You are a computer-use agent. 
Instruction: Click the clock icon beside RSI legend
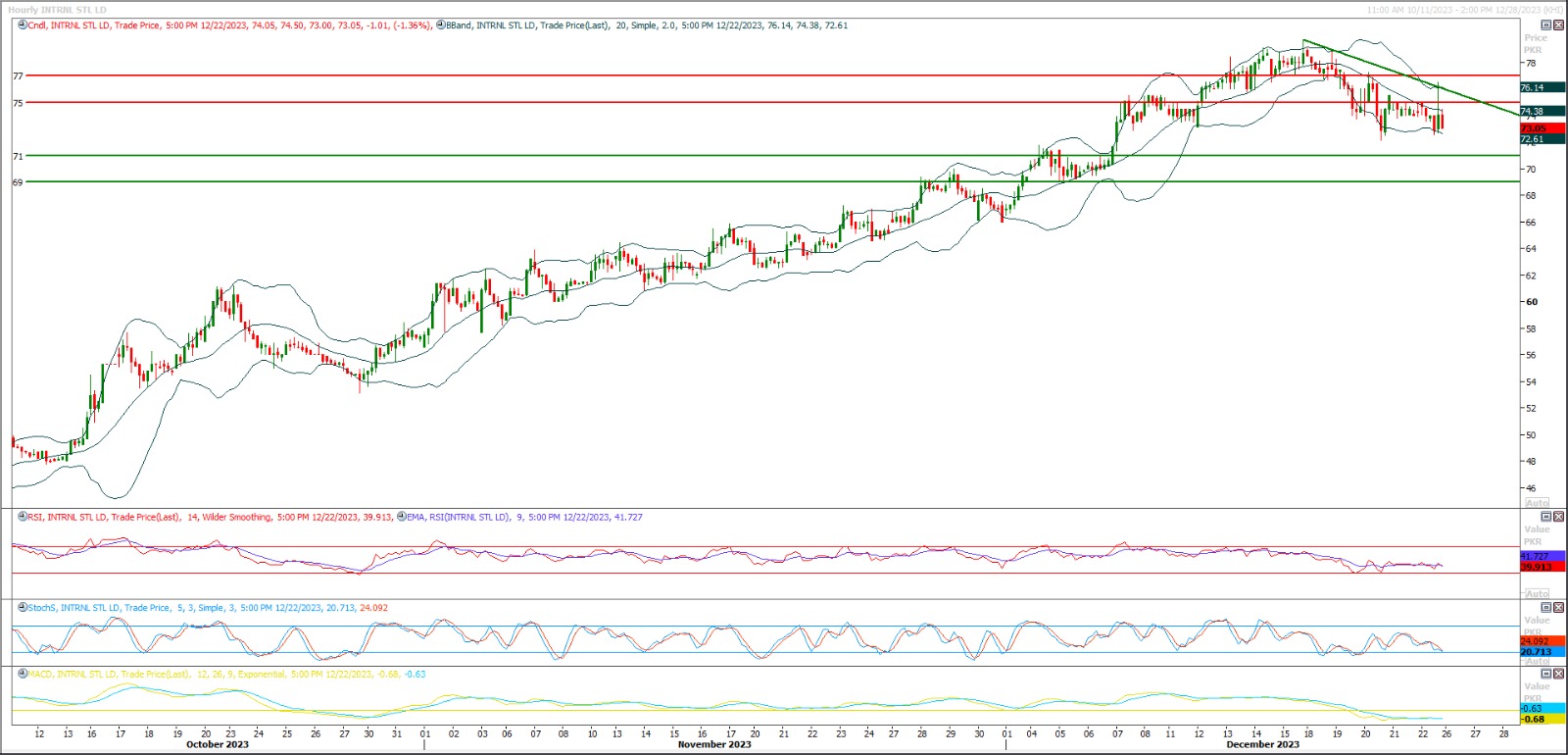[x=23, y=517]
